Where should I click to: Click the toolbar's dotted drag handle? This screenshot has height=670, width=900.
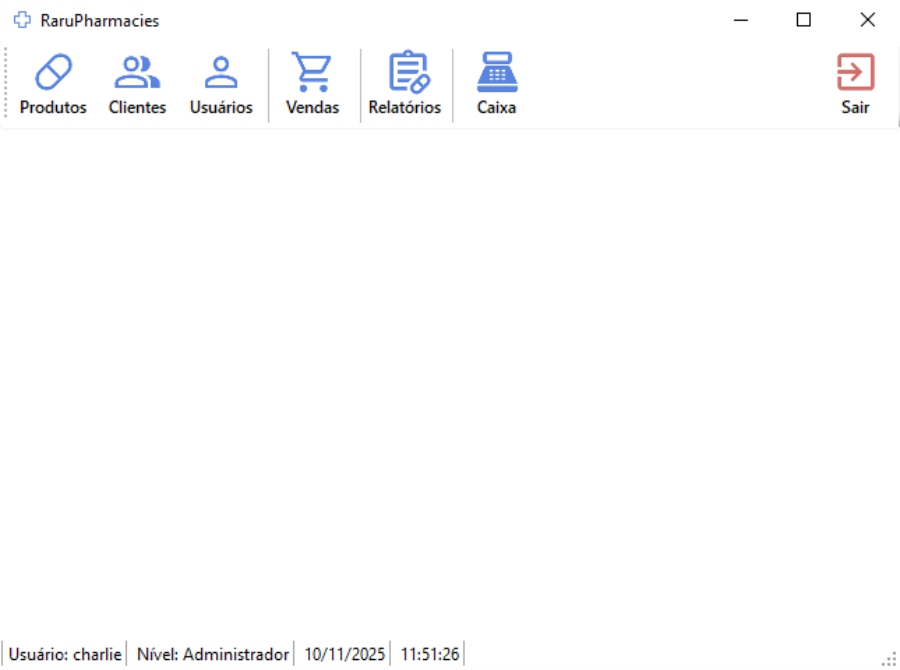click(x=7, y=85)
